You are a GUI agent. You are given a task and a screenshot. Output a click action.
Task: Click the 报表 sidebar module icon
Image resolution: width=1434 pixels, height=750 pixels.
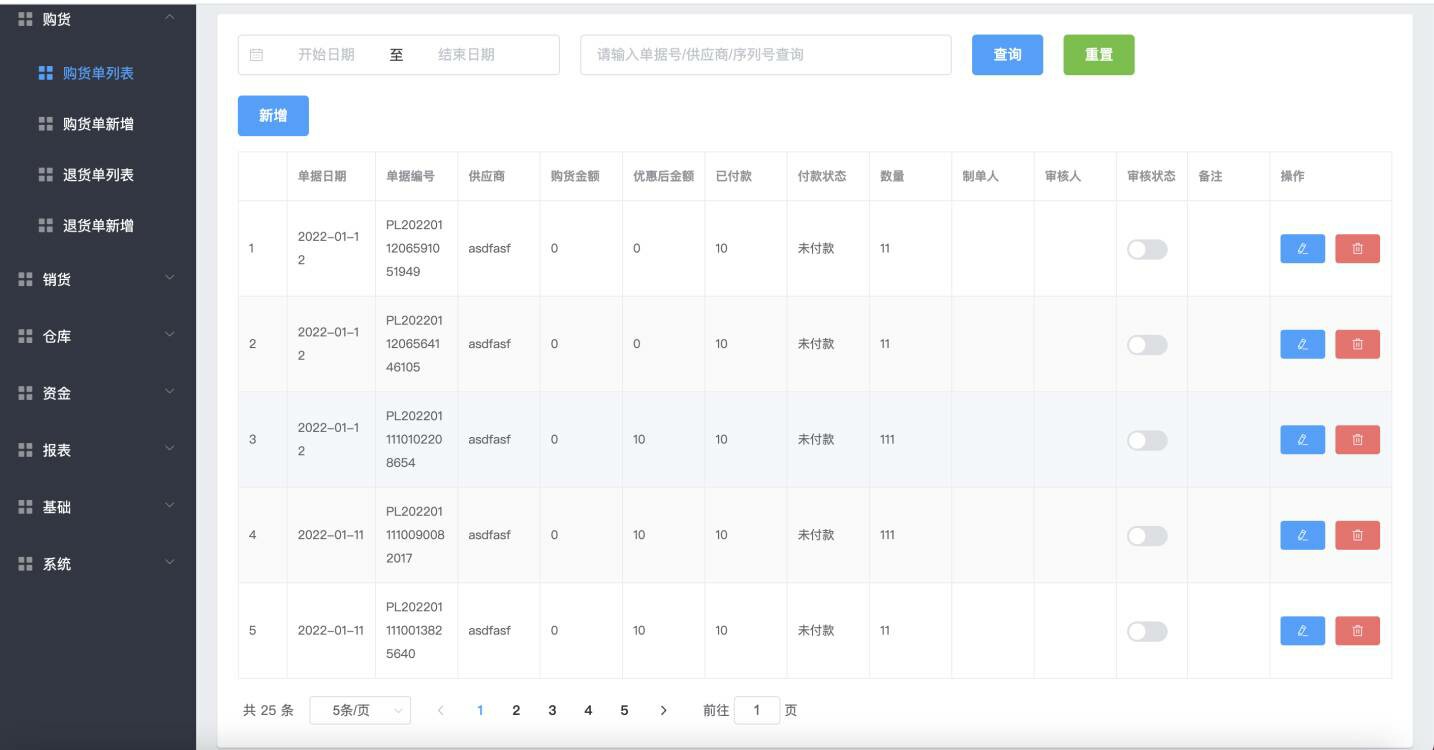point(23,451)
